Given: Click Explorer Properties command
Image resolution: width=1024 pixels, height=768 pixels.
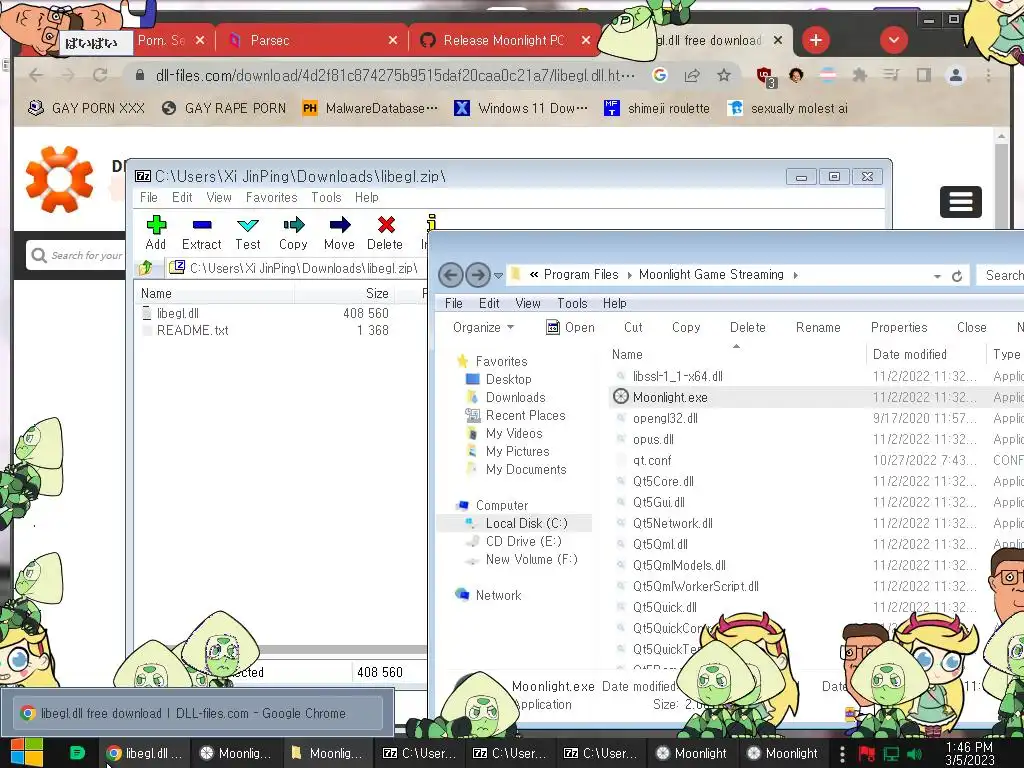Looking at the screenshot, I should (899, 327).
